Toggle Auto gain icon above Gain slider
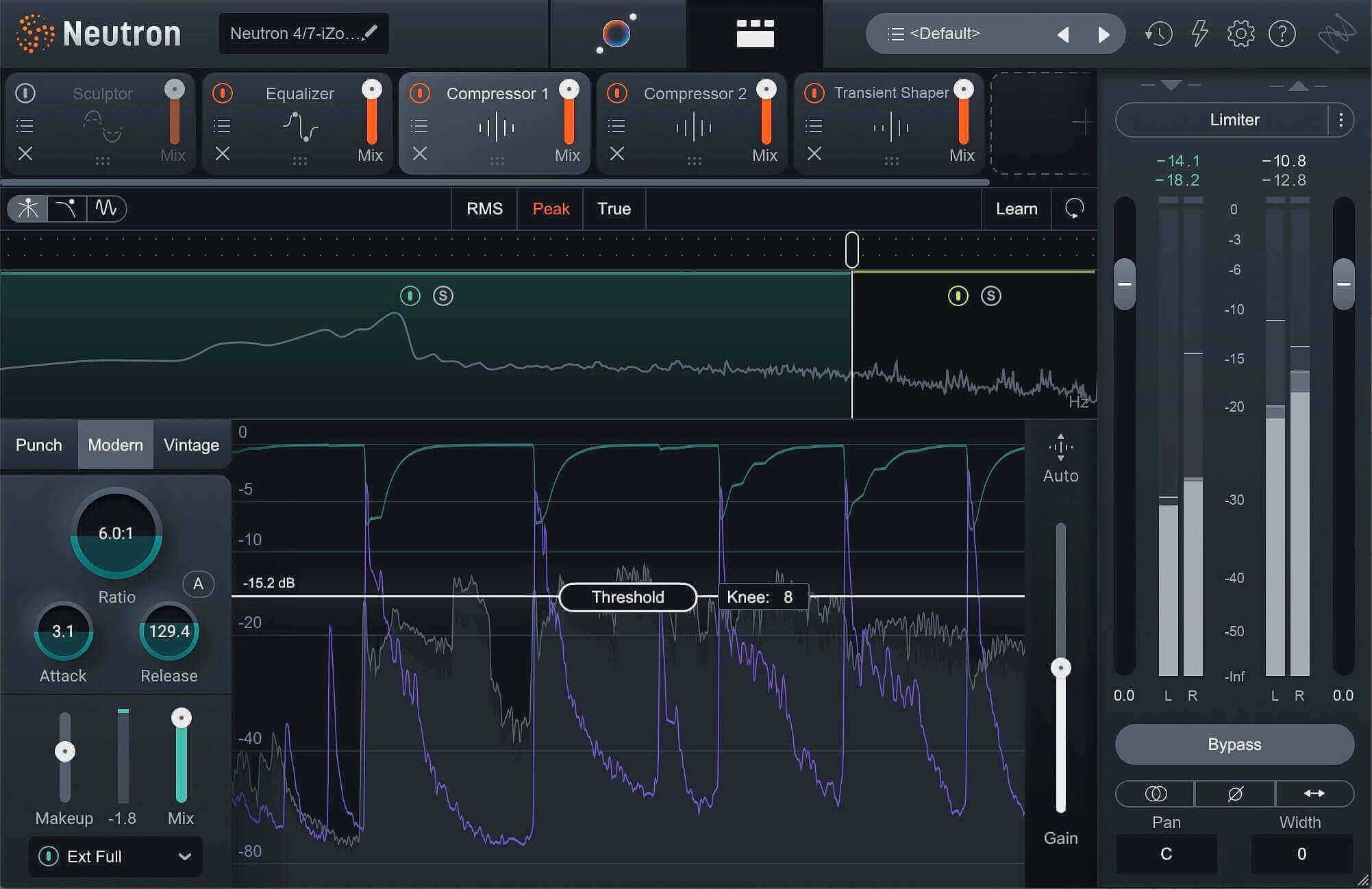Screen dimensions: 1372x889 [1060, 447]
